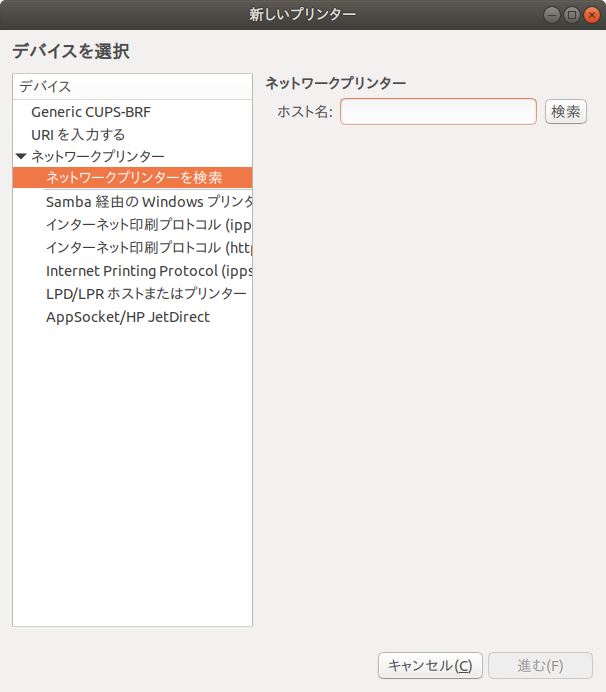Viewport: 606px width, 692px height.
Task: Click the ホスト名 input field
Action: point(438,112)
